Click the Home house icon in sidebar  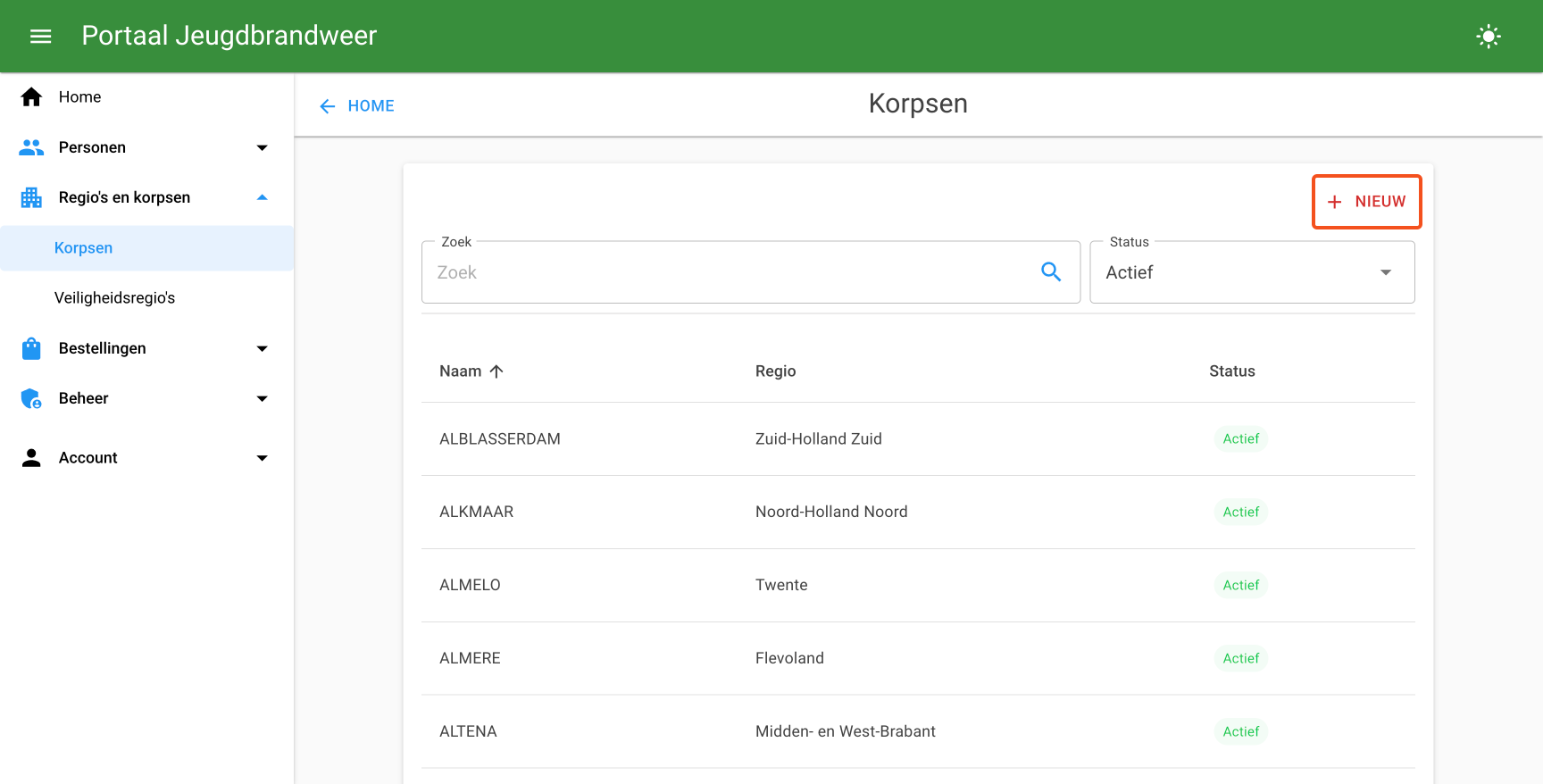32,97
